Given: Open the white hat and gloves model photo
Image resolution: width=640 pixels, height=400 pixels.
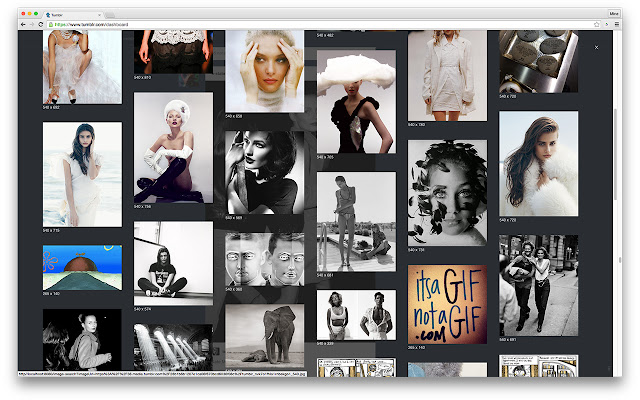Looking at the screenshot, I should coord(173,148).
